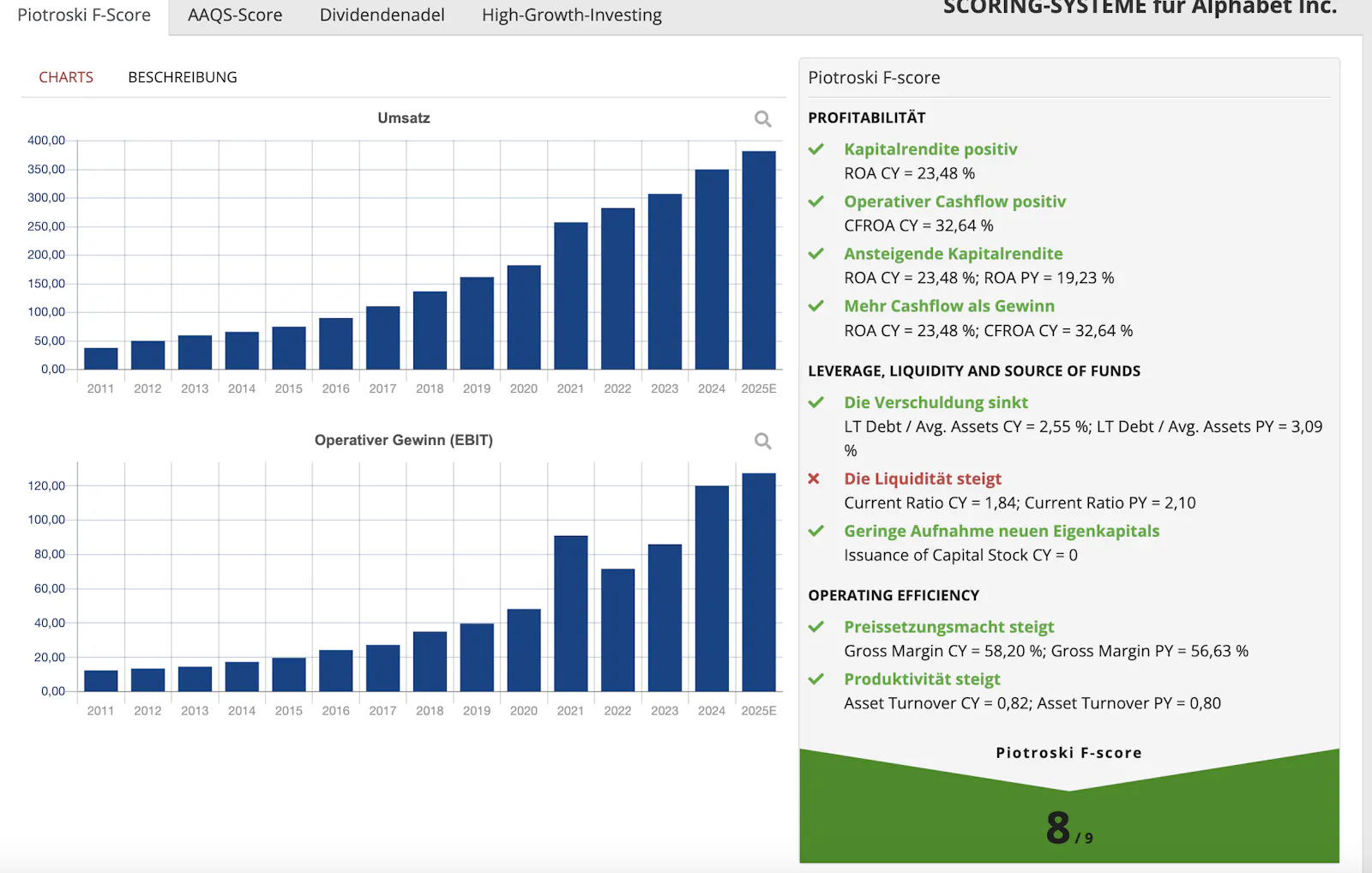Click the 2024 bar in the Umsatz chart
1372x873 pixels.
[x=712, y=269]
